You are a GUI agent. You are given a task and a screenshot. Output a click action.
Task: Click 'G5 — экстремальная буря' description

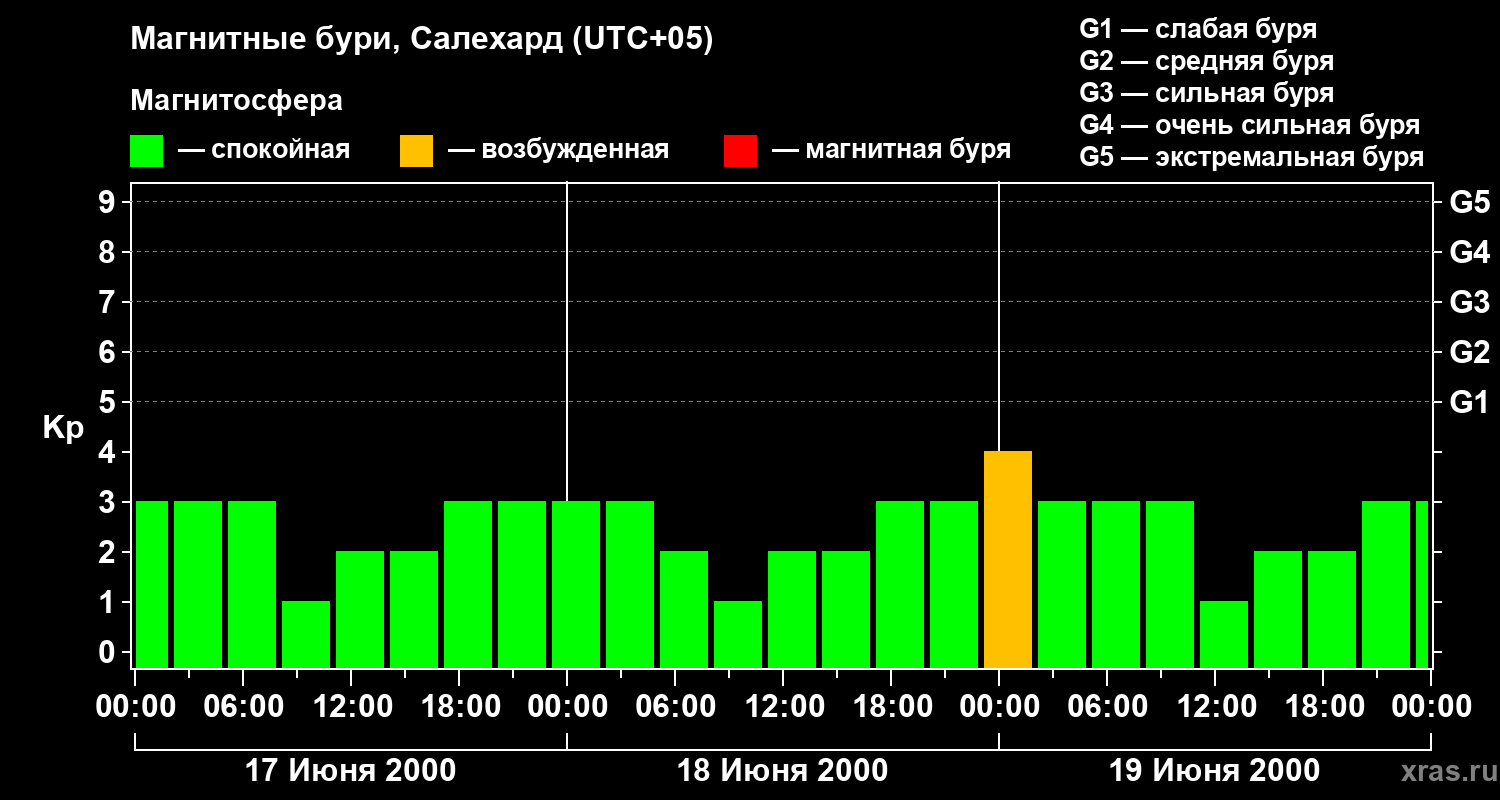(1252, 157)
